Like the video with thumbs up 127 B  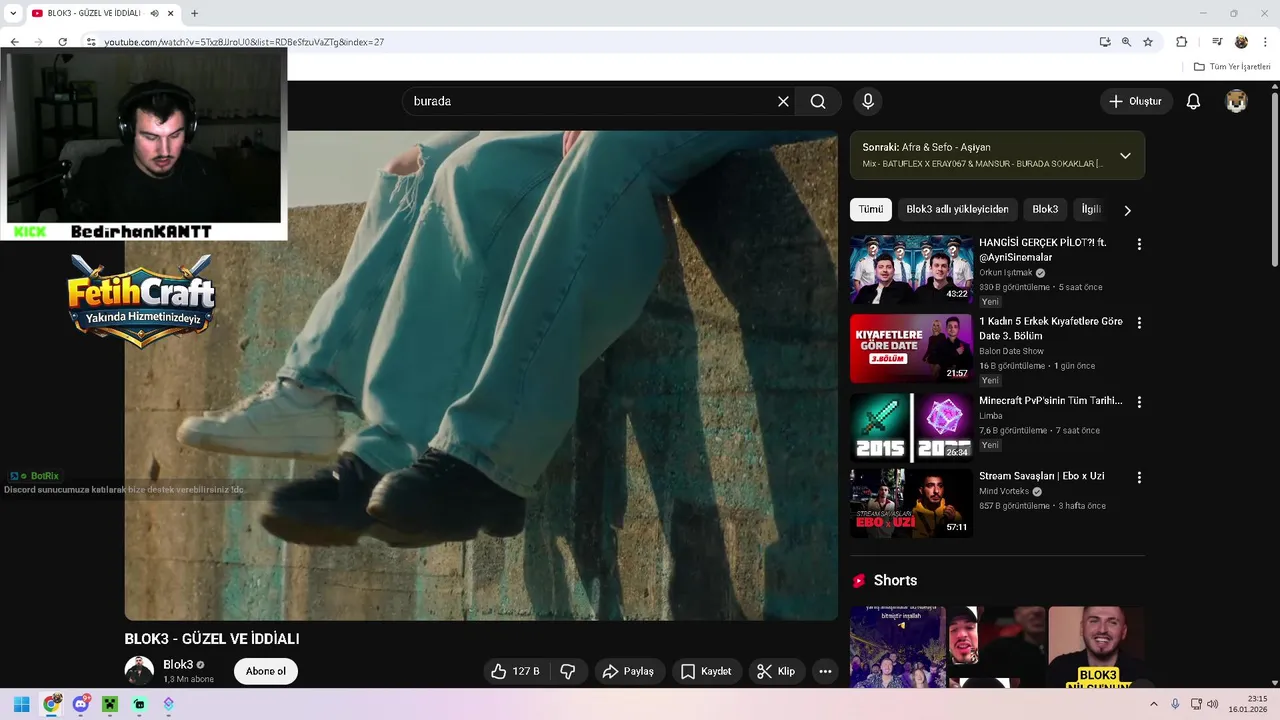point(515,671)
